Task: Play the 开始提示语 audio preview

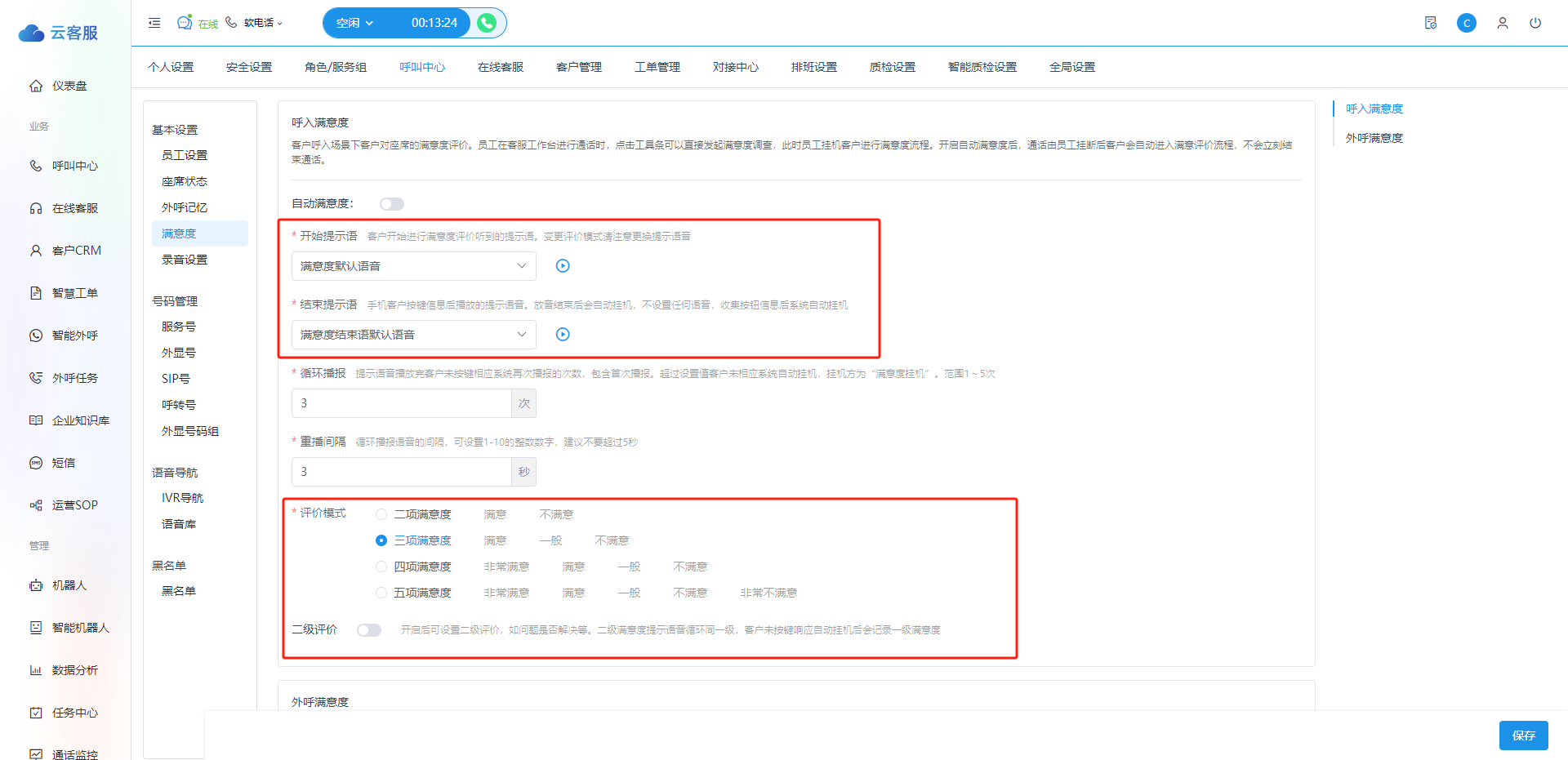Action: coord(563,266)
